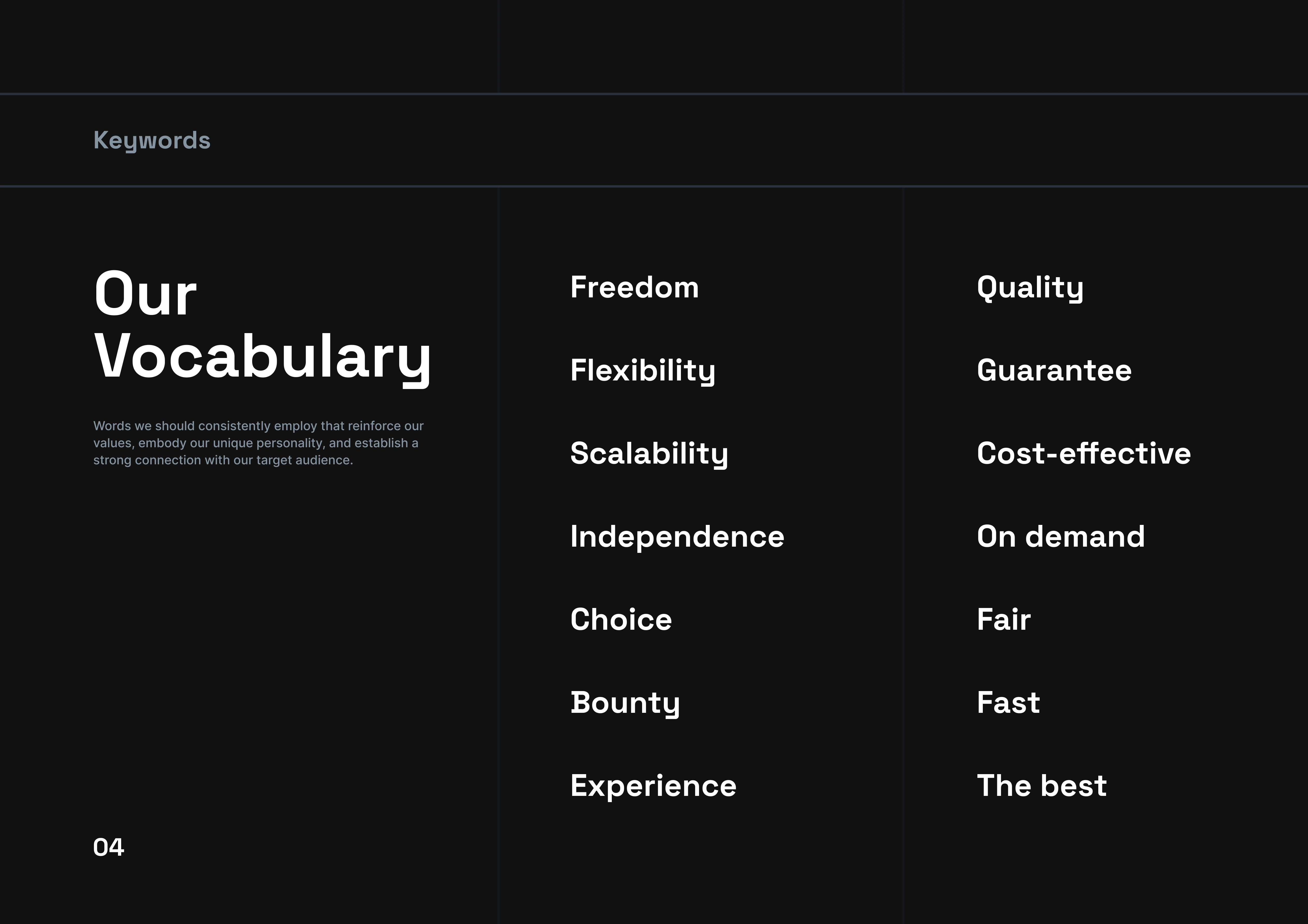The width and height of the screenshot is (1308, 924).
Task: Click the gray description paragraph under the title
Action: click(258, 443)
